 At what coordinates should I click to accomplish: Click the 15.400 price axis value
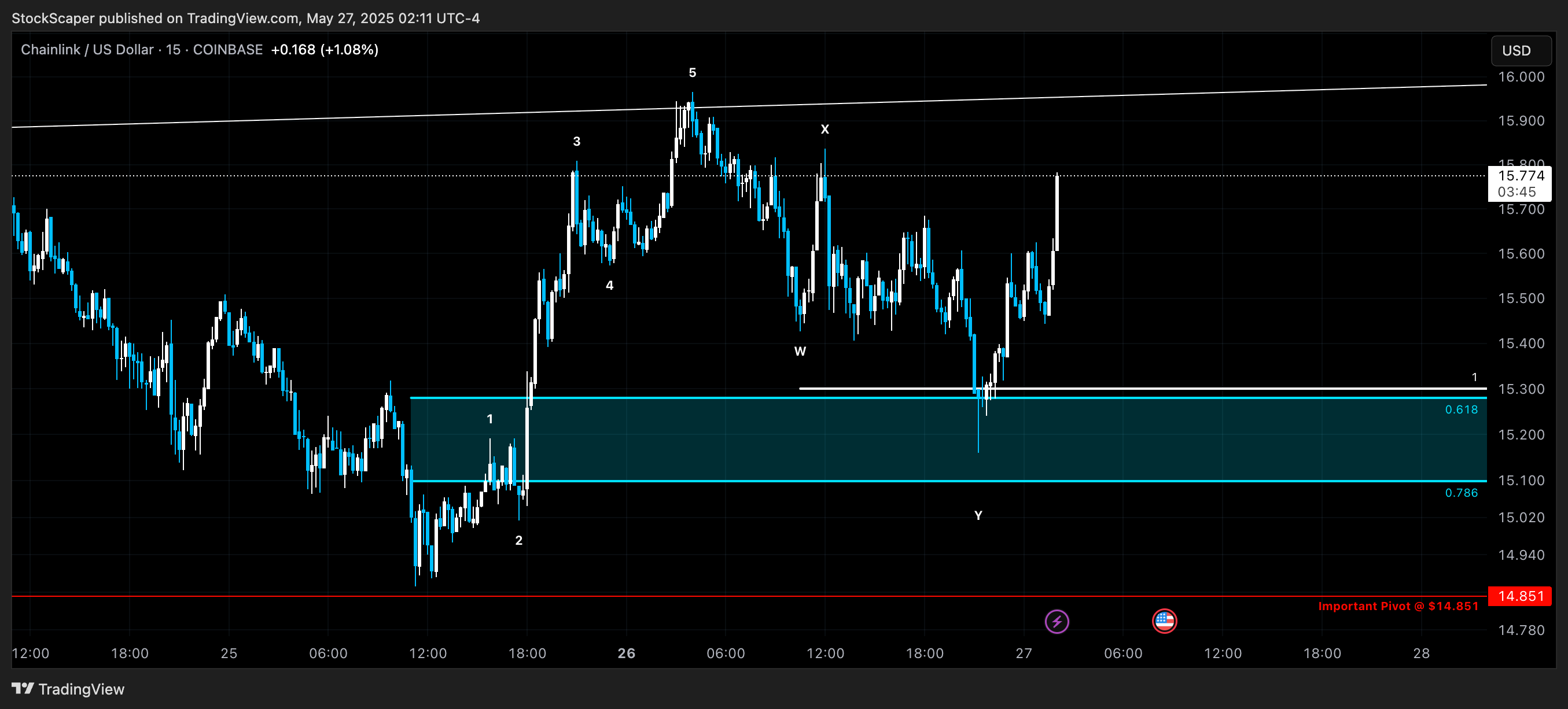[x=1521, y=344]
